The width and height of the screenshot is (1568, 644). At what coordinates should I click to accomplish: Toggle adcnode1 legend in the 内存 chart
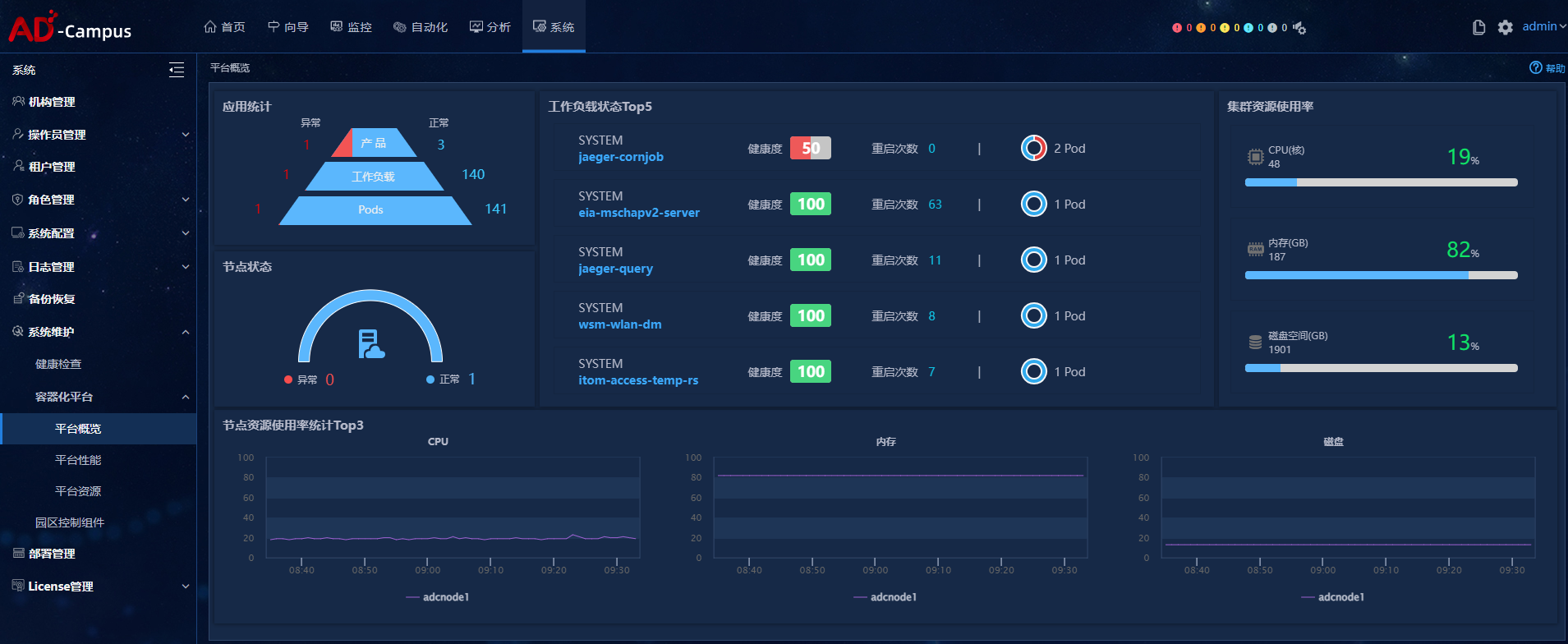tap(885, 597)
